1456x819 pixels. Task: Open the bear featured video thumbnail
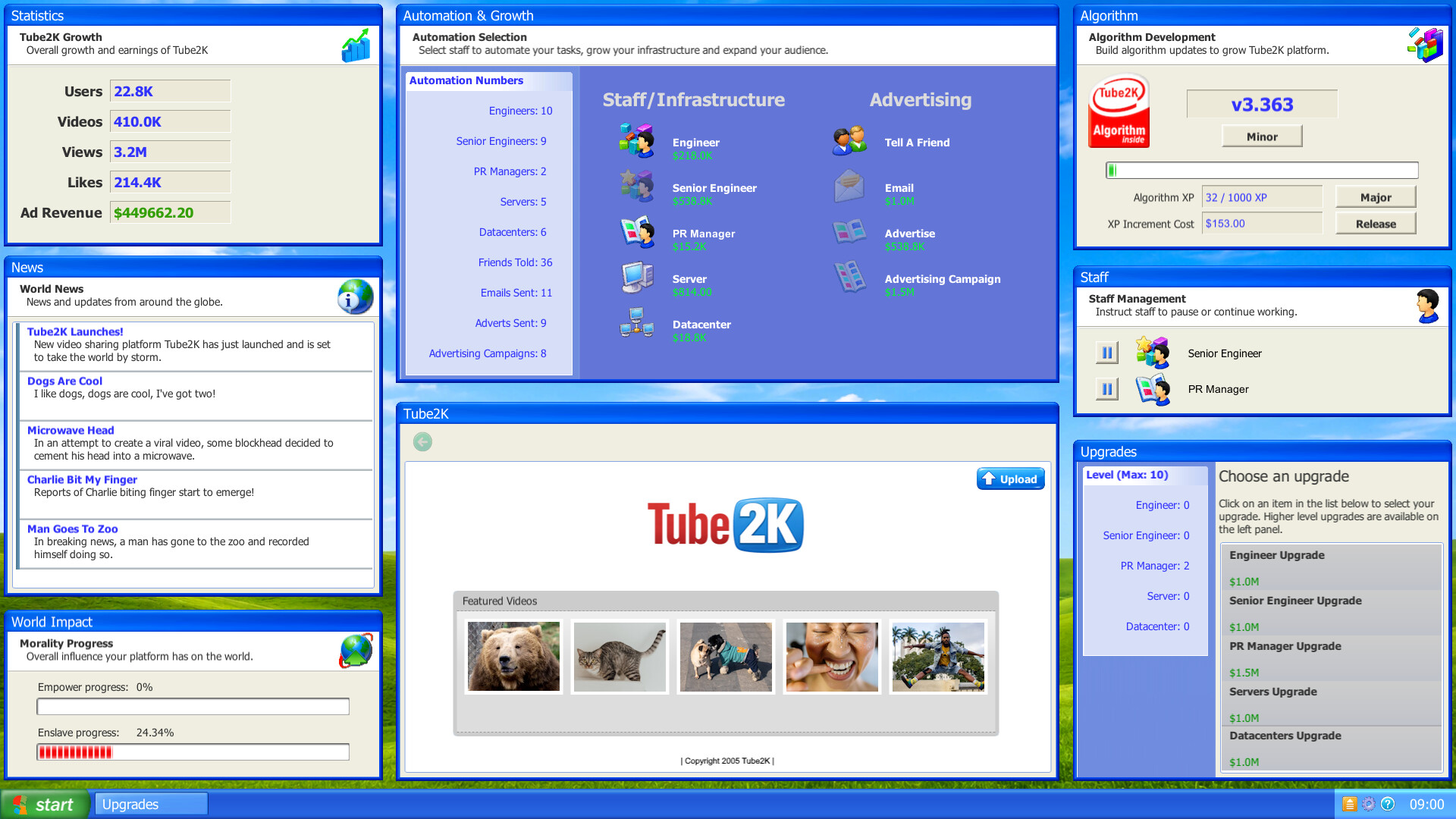click(x=513, y=657)
